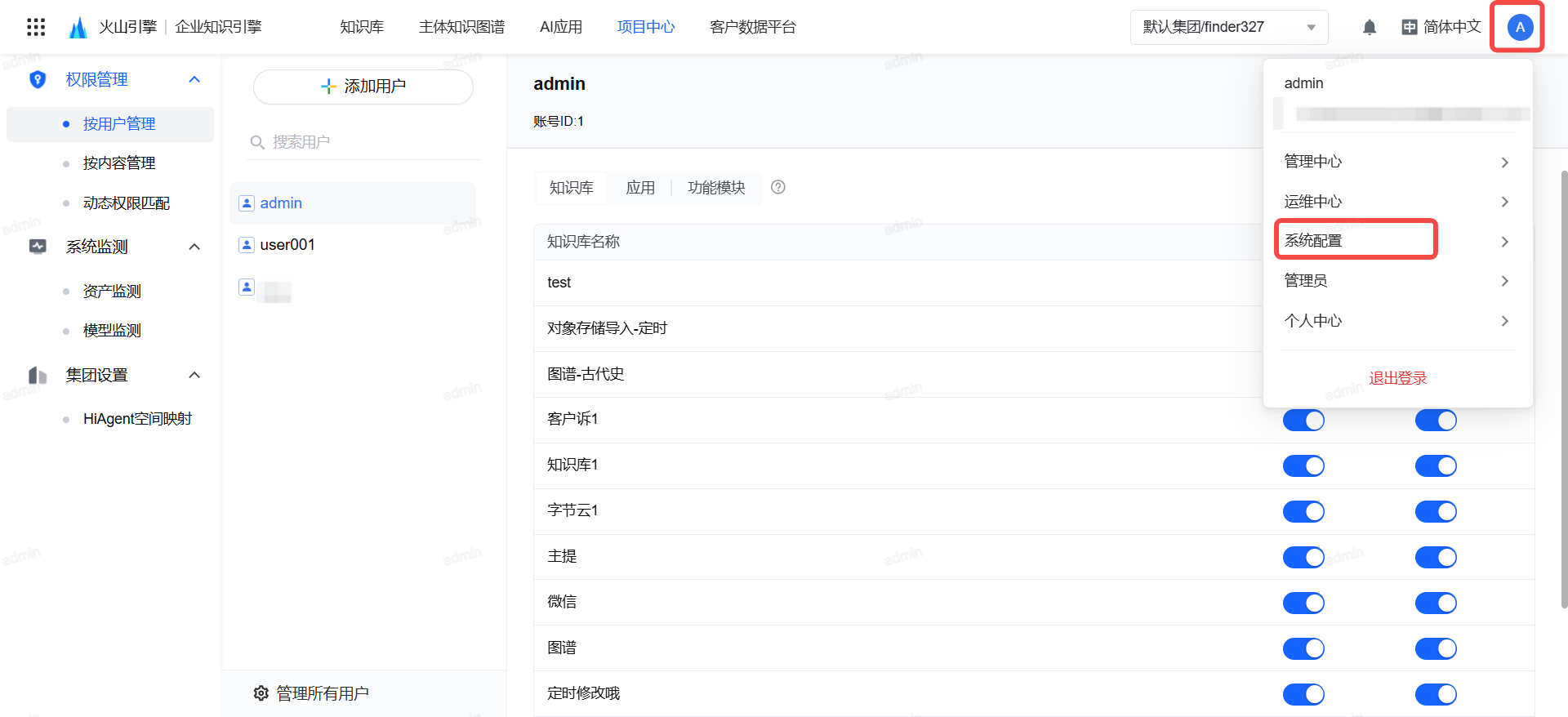Collapse the 权限管理 sidebar section
Viewport: 1568px width, 717px height.
[x=194, y=79]
